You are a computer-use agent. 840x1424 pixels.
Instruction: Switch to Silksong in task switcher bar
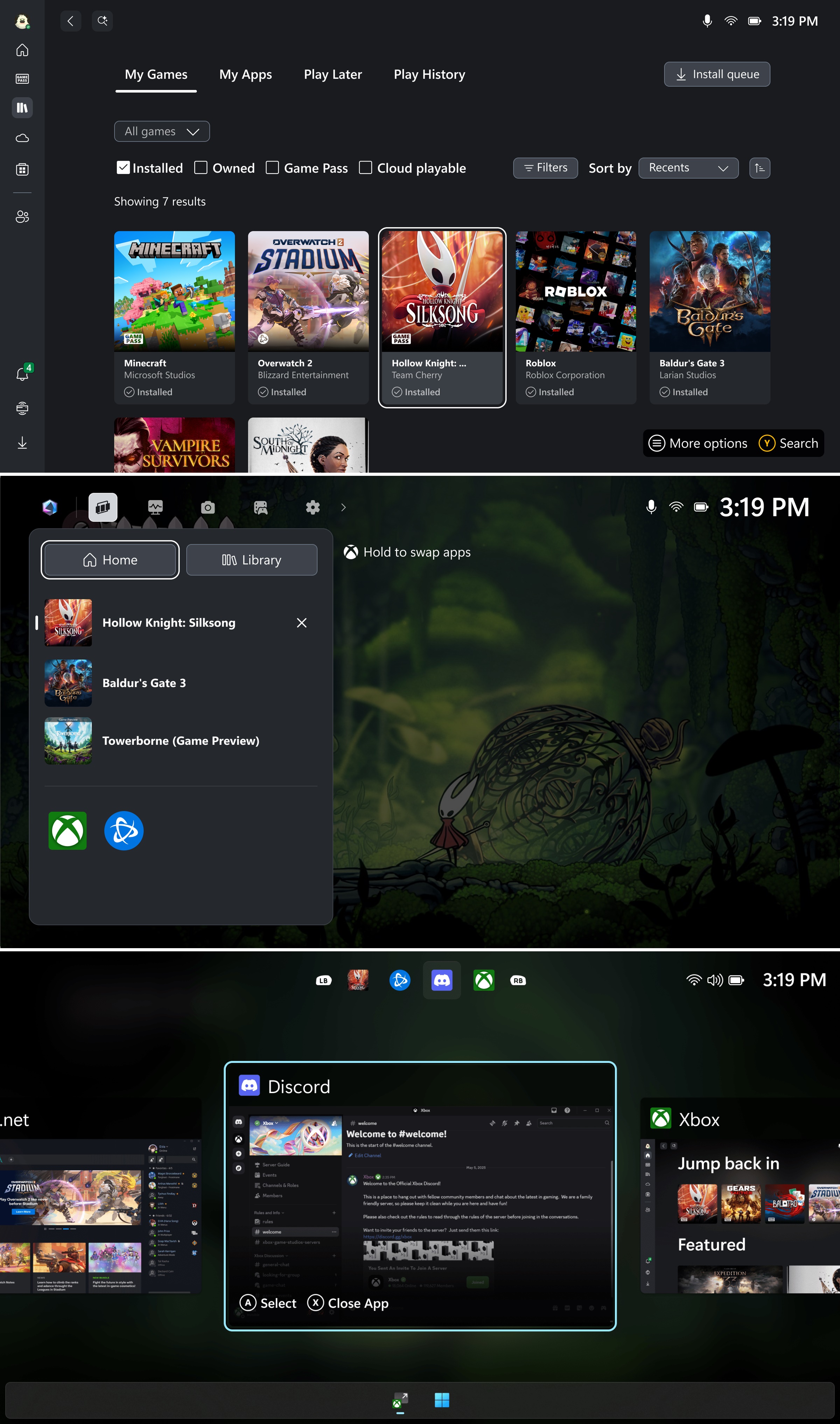click(358, 980)
